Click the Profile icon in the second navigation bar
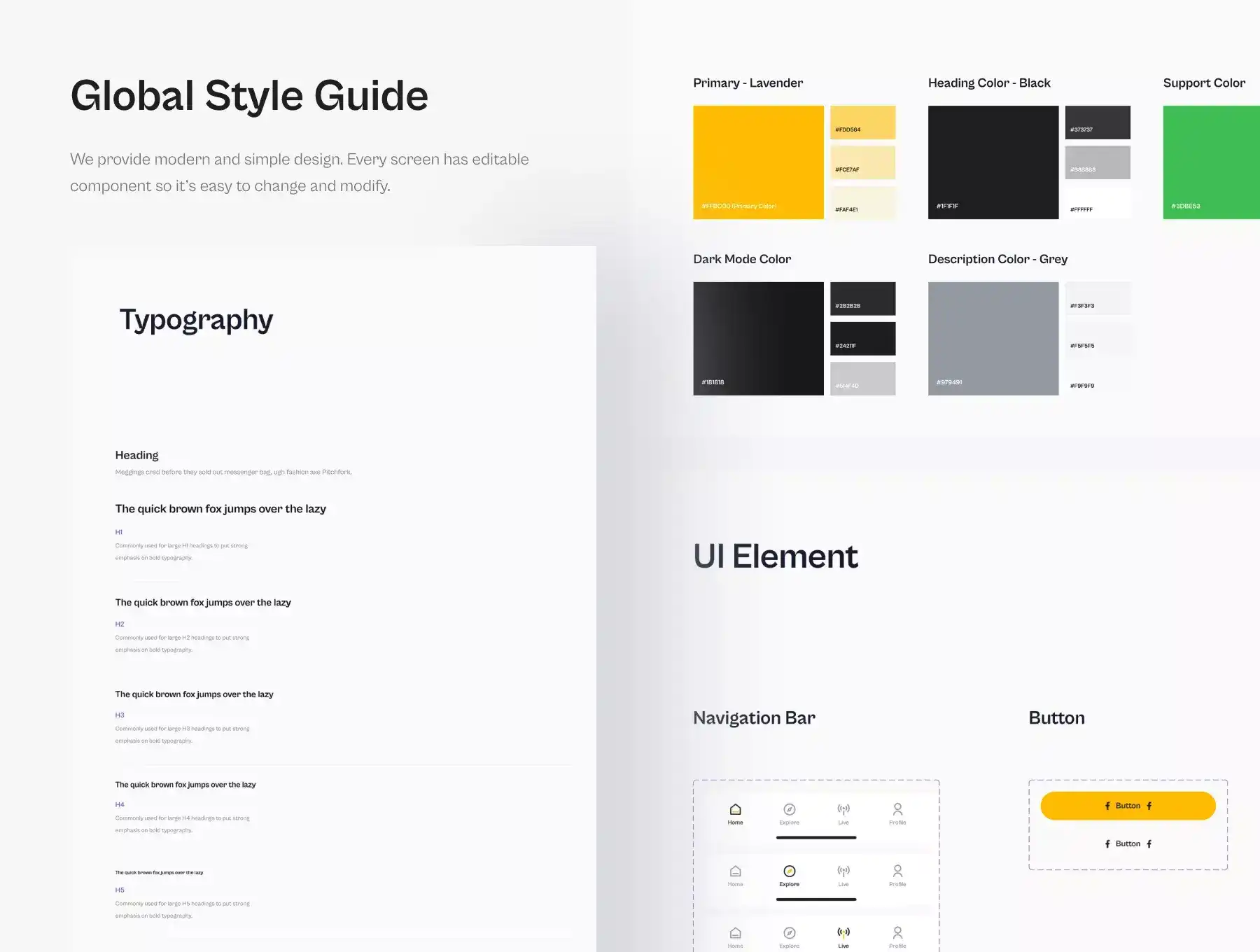This screenshot has width=1260, height=952. [897, 871]
